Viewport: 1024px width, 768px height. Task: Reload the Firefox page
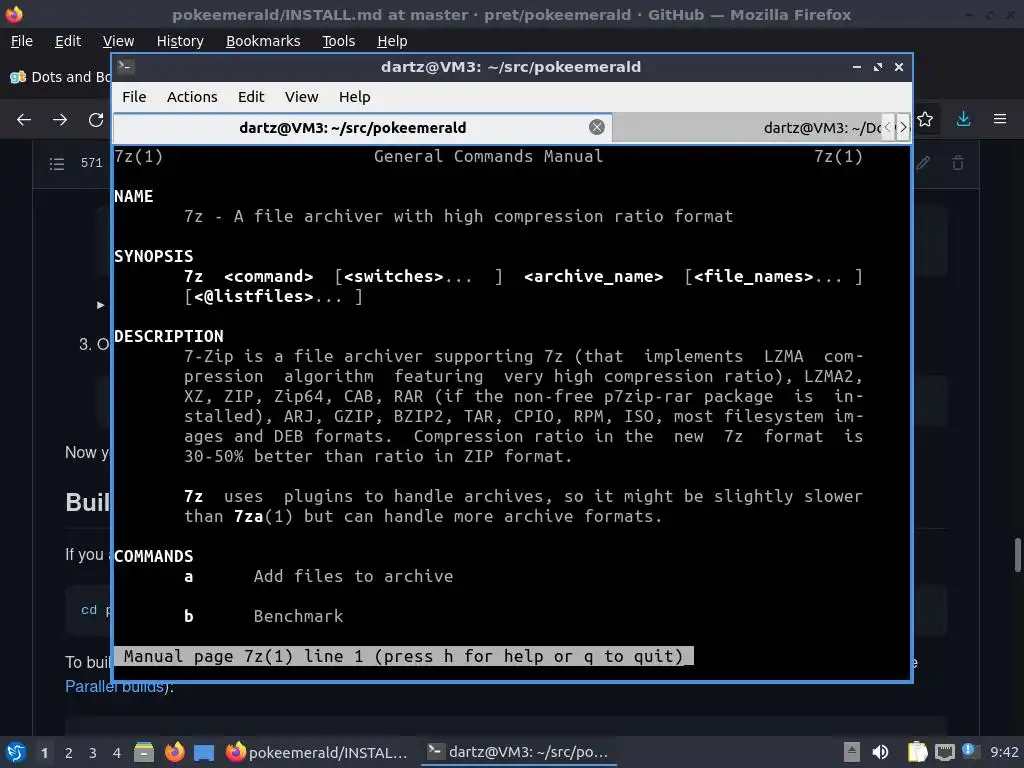point(96,120)
